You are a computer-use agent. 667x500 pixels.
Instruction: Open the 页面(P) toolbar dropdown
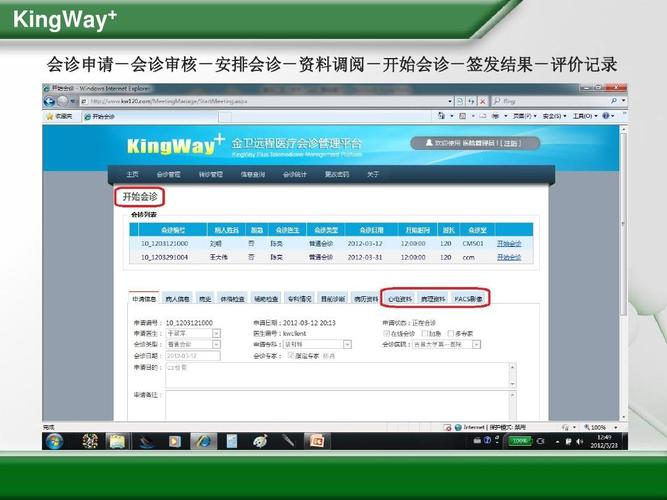pyautogui.click(x=524, y=116)
